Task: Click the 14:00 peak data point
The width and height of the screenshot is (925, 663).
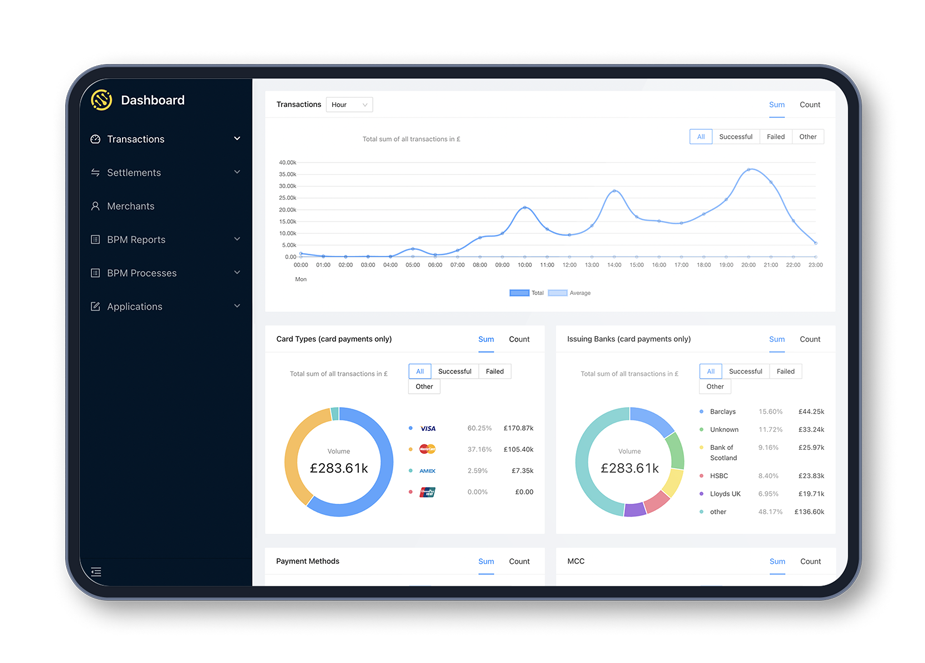Action: (x=614, y=191)
